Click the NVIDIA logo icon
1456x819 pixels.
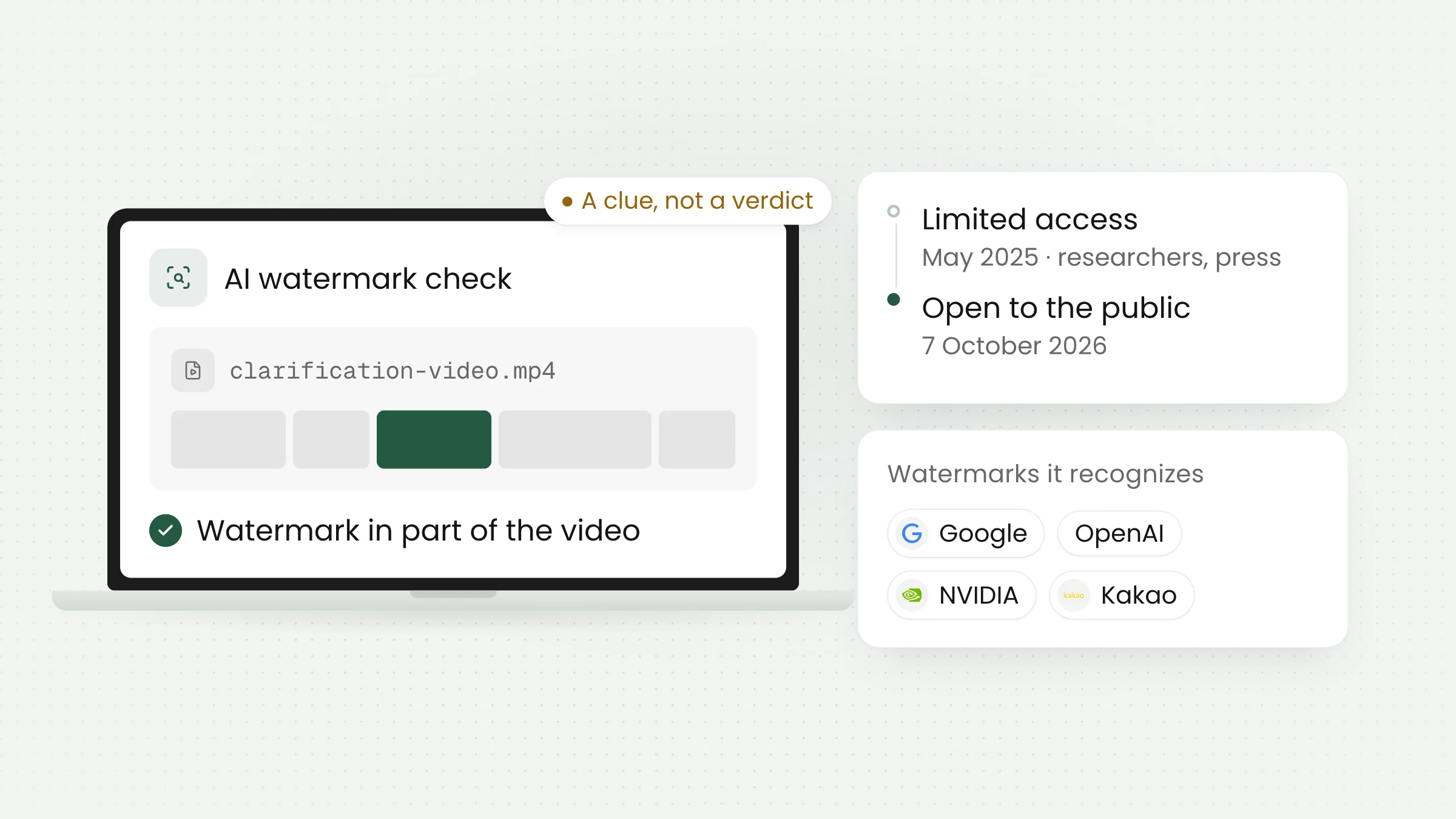[x=912, y=595]
